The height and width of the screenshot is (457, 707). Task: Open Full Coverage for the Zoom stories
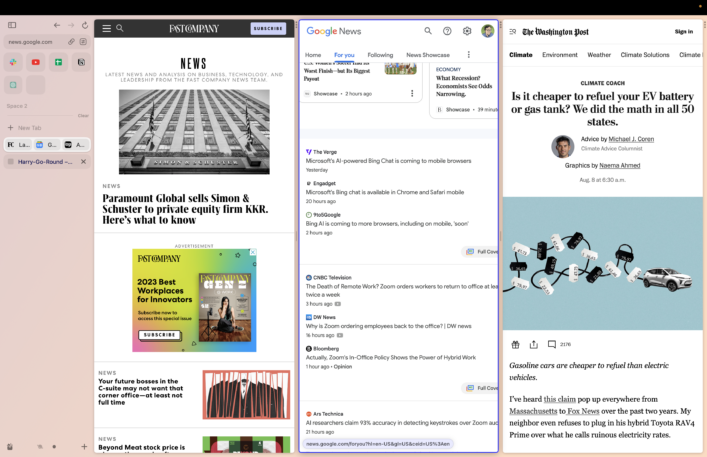[482, 388]
